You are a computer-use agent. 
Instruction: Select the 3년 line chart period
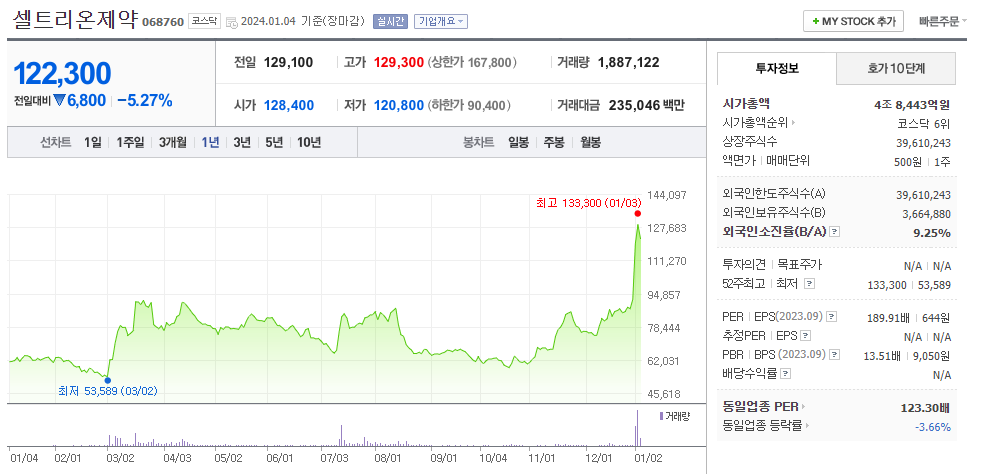pyautogui.click(x=242, y=142)
